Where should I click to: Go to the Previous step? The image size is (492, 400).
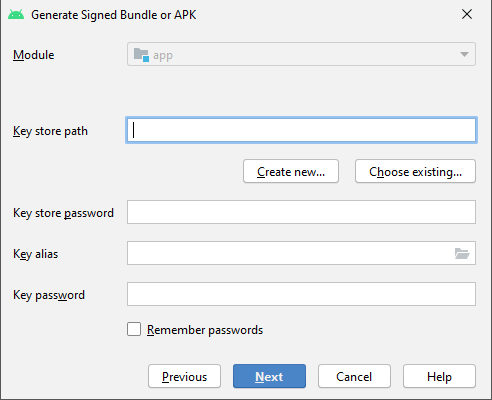[x=184, y=376]
